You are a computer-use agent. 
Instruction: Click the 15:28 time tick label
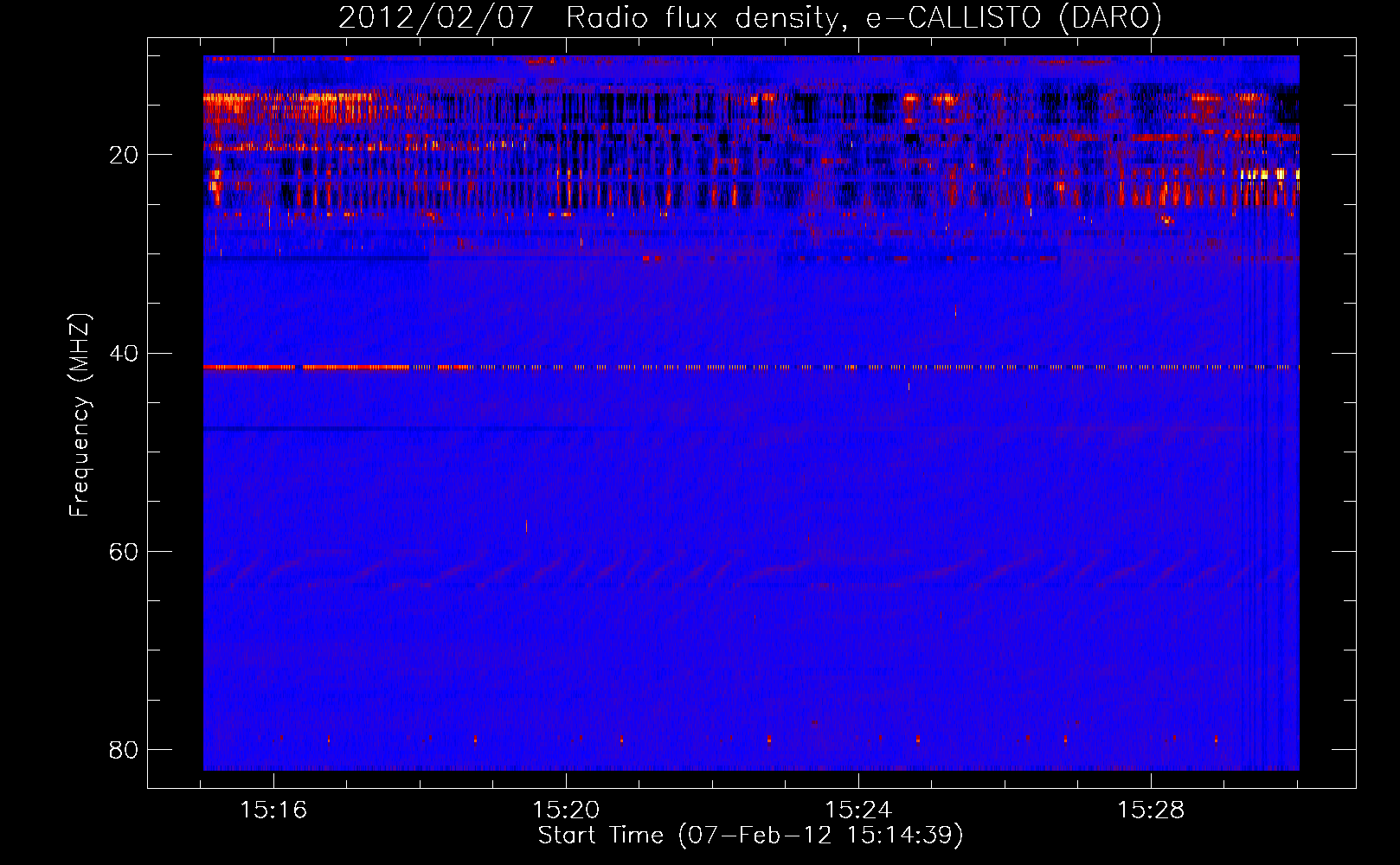point(1151,811)
